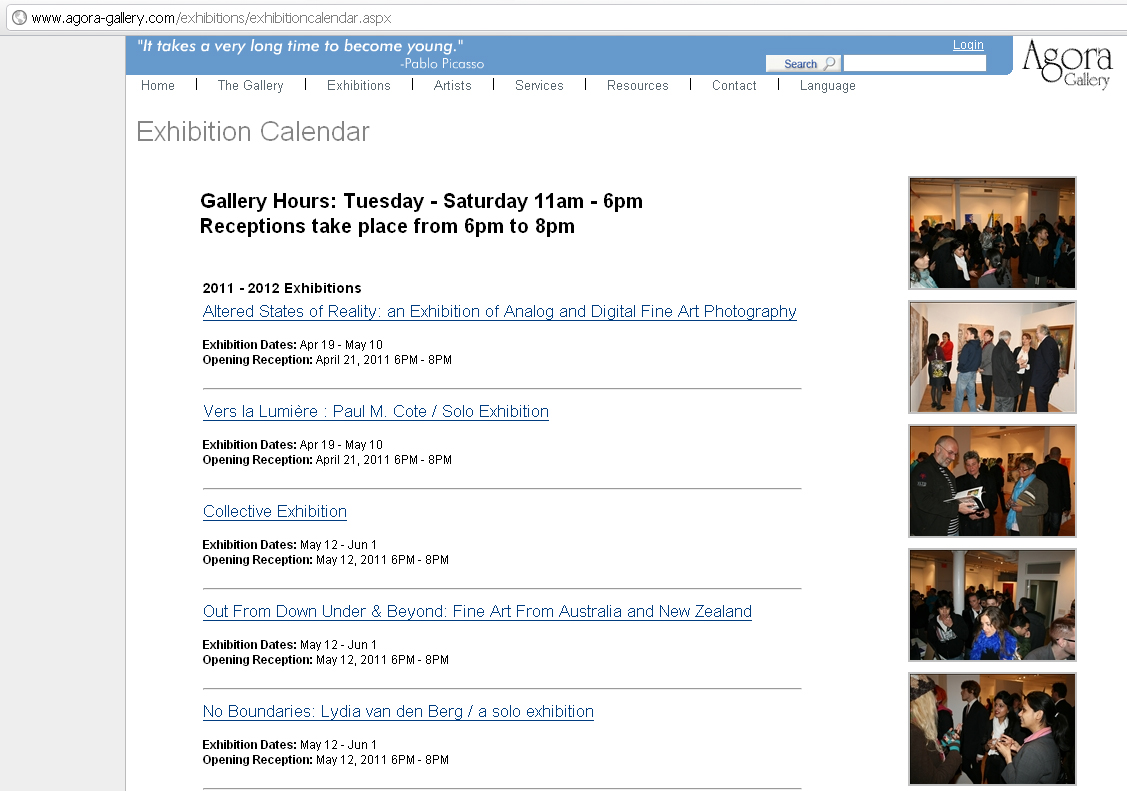Click Exhibition Dates under No Boundaries

point(290,745)
